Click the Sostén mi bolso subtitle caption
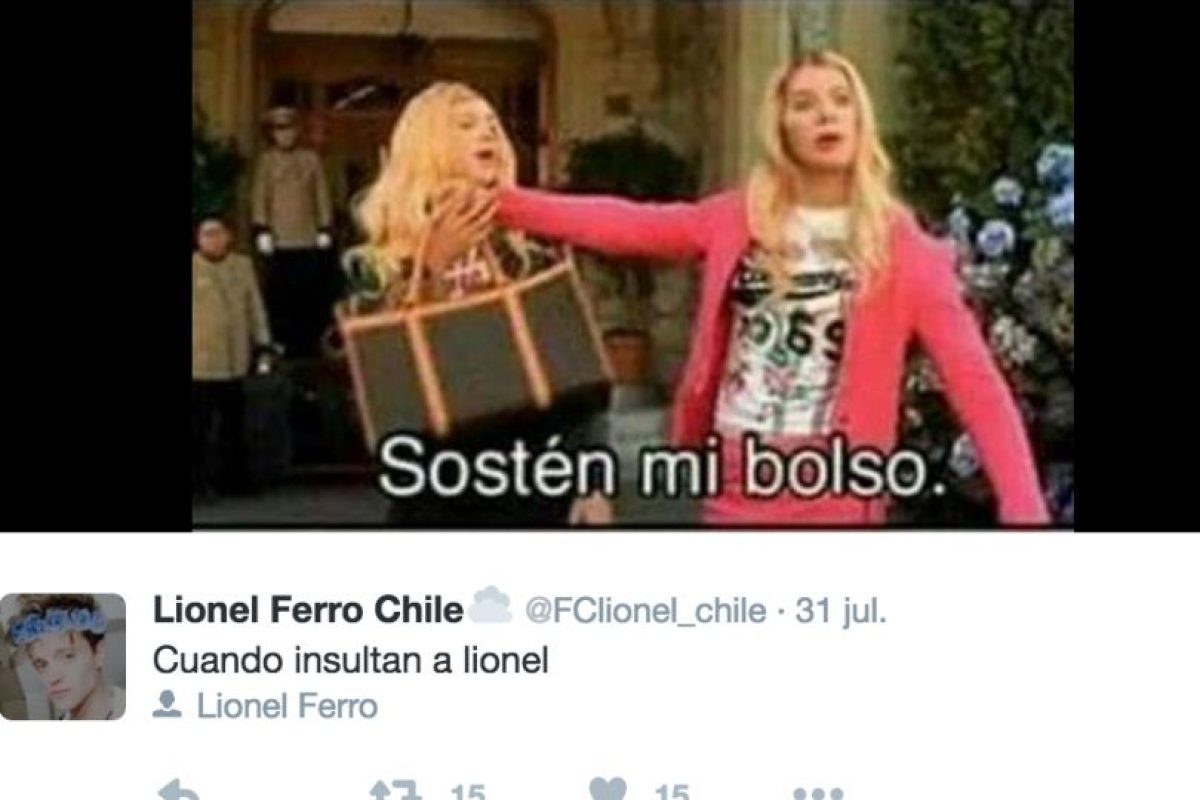This screenshot has width=1200, height=800. (661, 468)
